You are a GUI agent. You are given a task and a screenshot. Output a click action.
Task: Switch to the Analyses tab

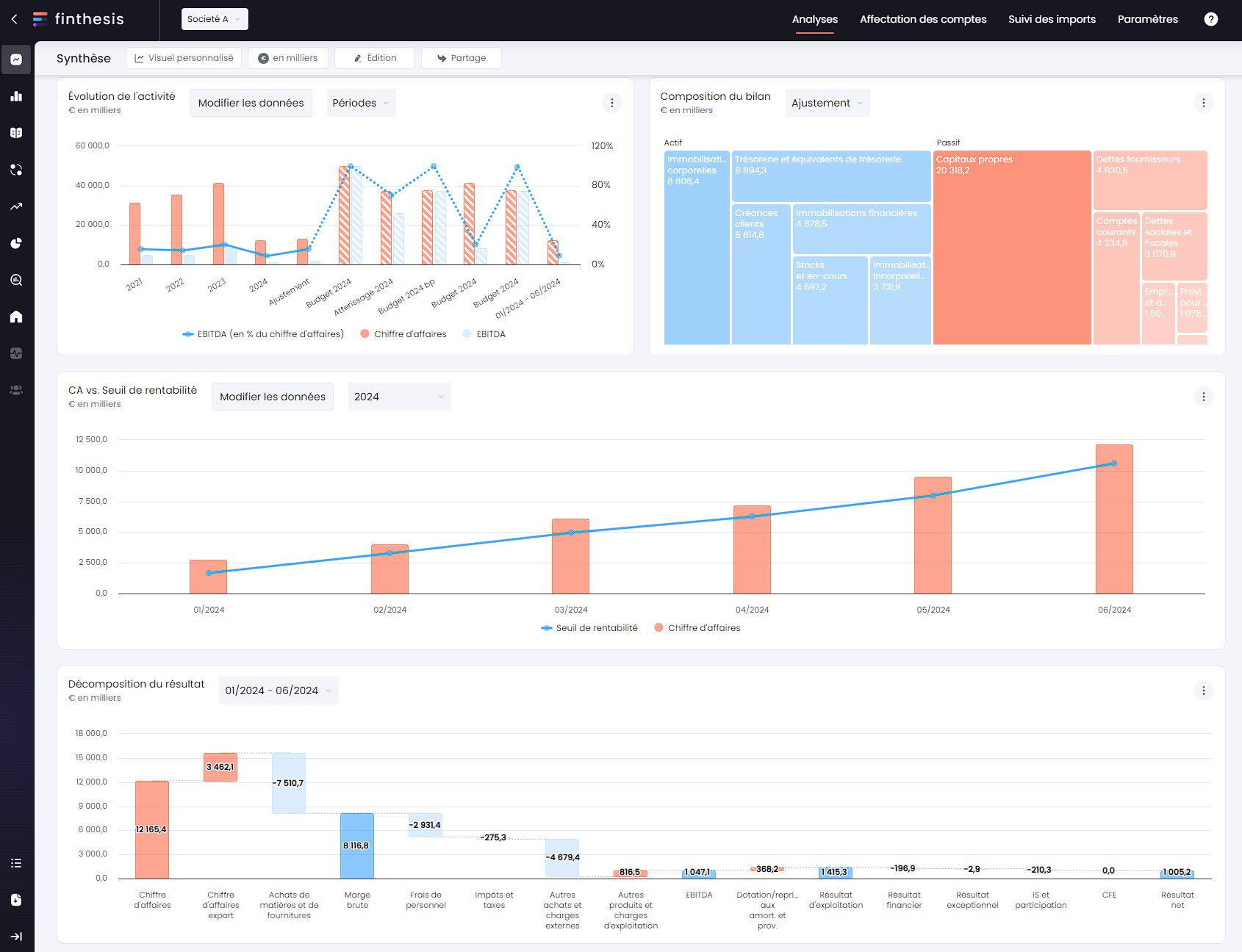[x=814, y=19]
